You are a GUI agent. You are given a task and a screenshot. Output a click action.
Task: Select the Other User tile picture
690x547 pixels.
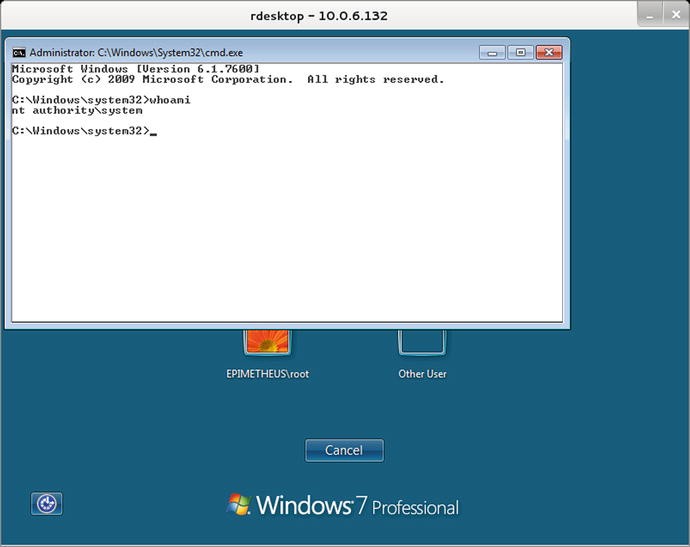[422, 342]
